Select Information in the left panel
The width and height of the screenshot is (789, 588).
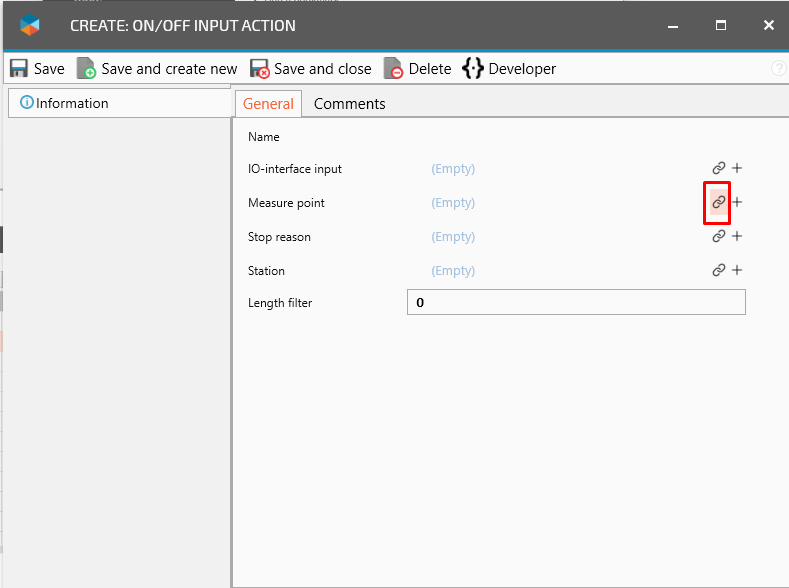(65, 103)
